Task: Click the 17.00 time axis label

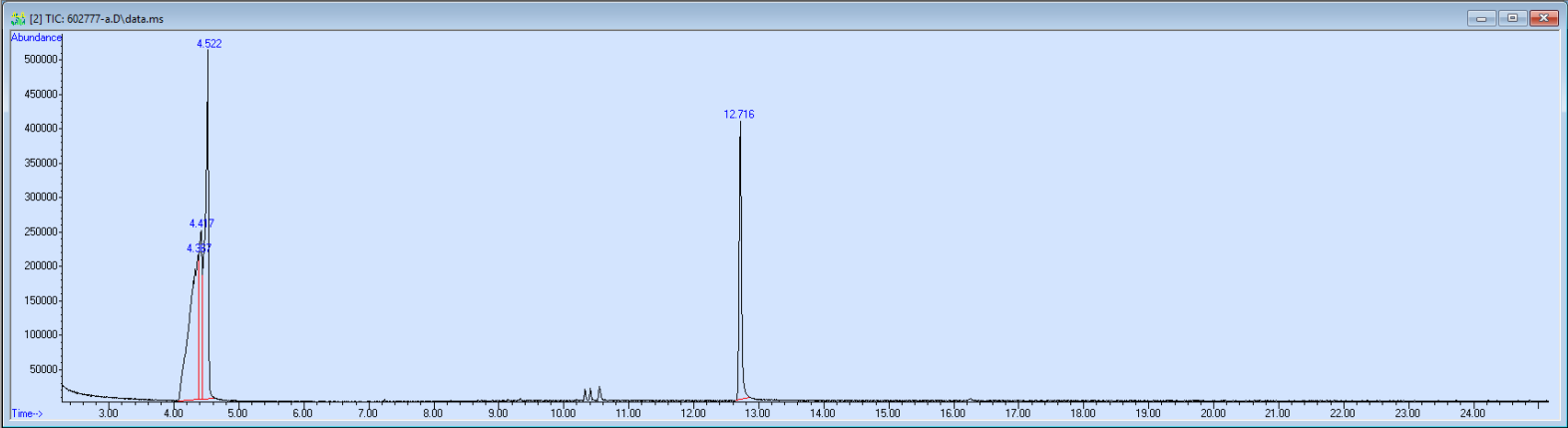Action: (x=1017, y=413)
